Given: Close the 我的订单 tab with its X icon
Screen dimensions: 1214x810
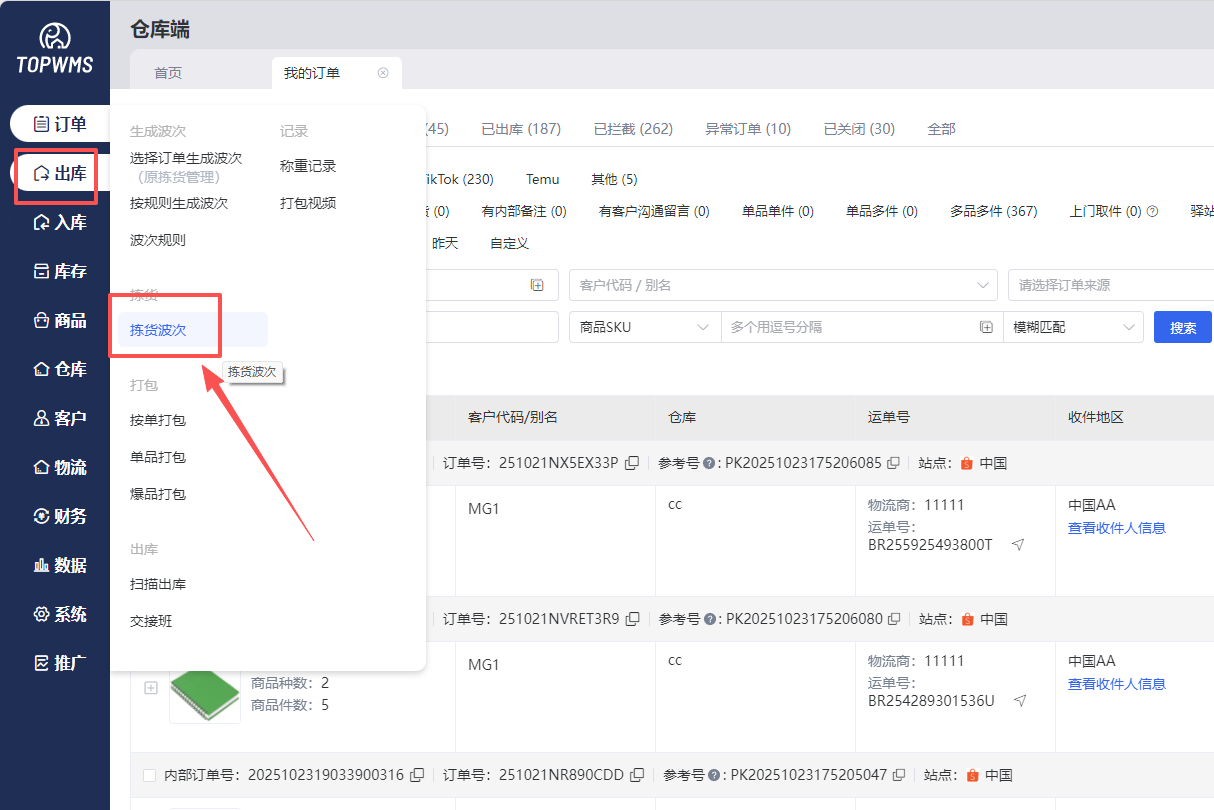Looking at the screenshot, I should pyautogui.click(x=383, y=73).
